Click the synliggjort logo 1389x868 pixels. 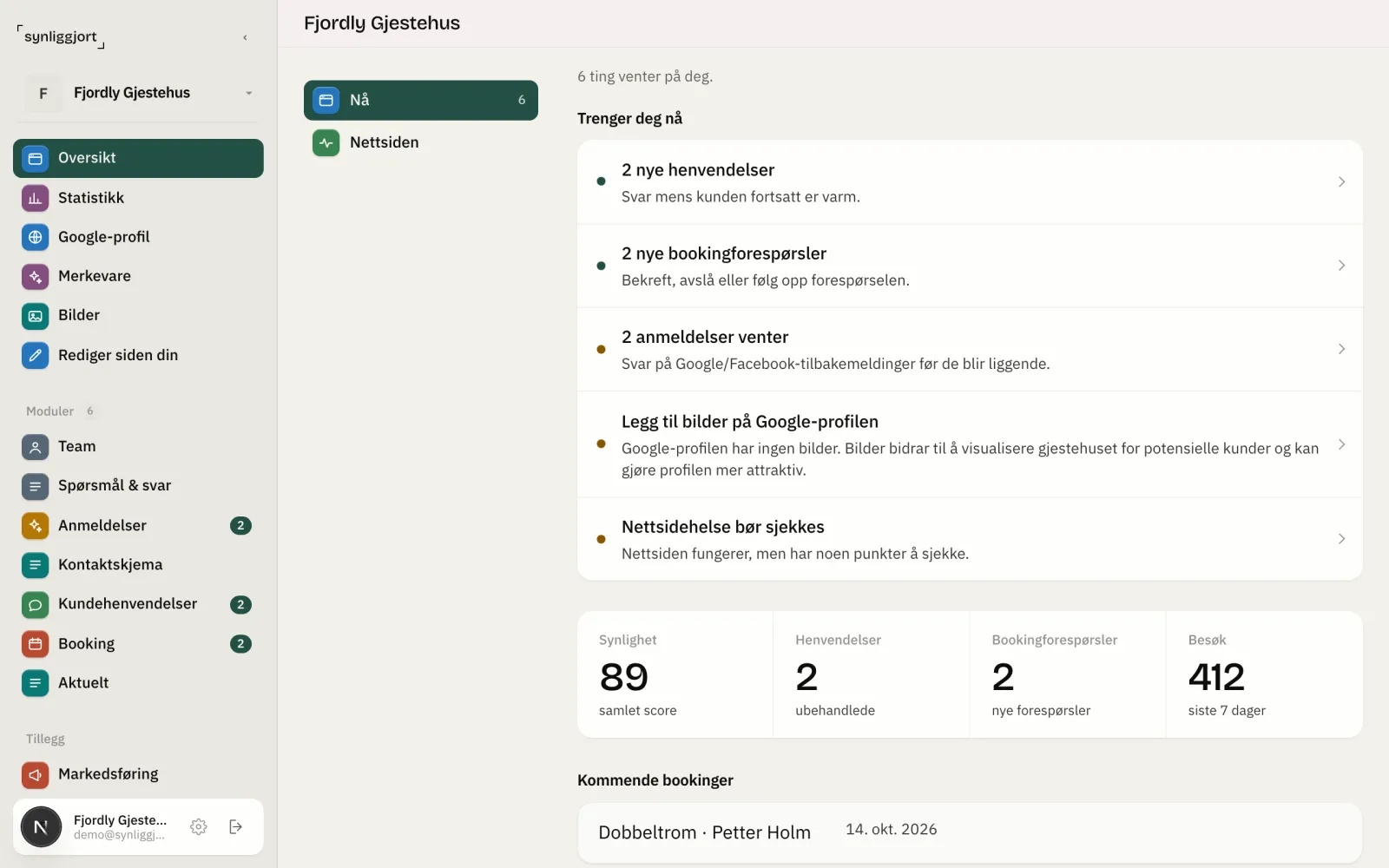(61, 36)
